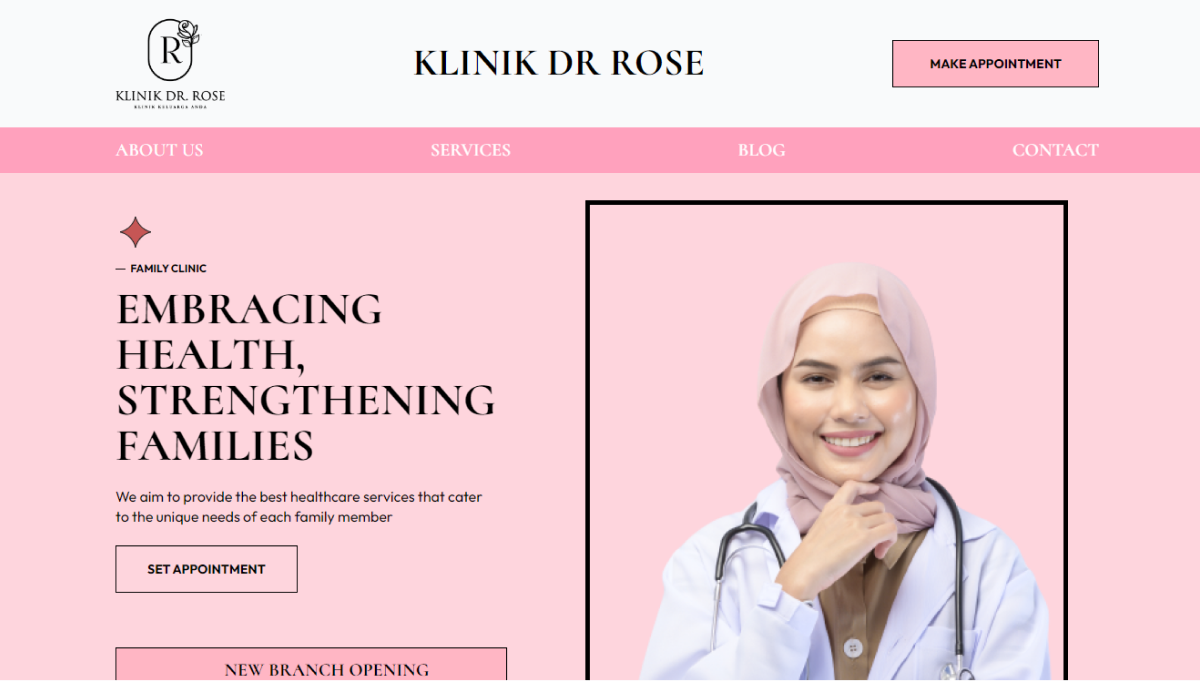The width and height of the screenshot is (1200, 681).
Task: Click the word Strengthening in the headline
Action: 305,400
